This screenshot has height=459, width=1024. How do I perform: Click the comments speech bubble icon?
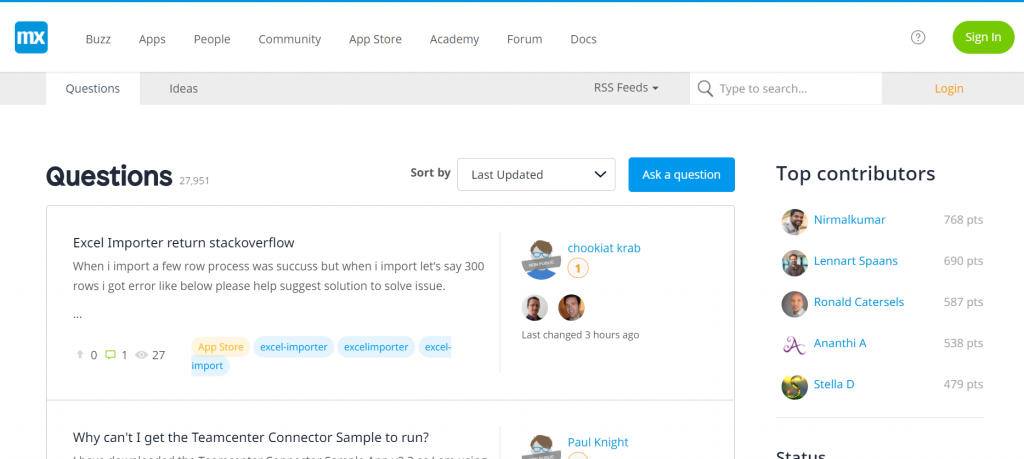(x=110, y=355)
